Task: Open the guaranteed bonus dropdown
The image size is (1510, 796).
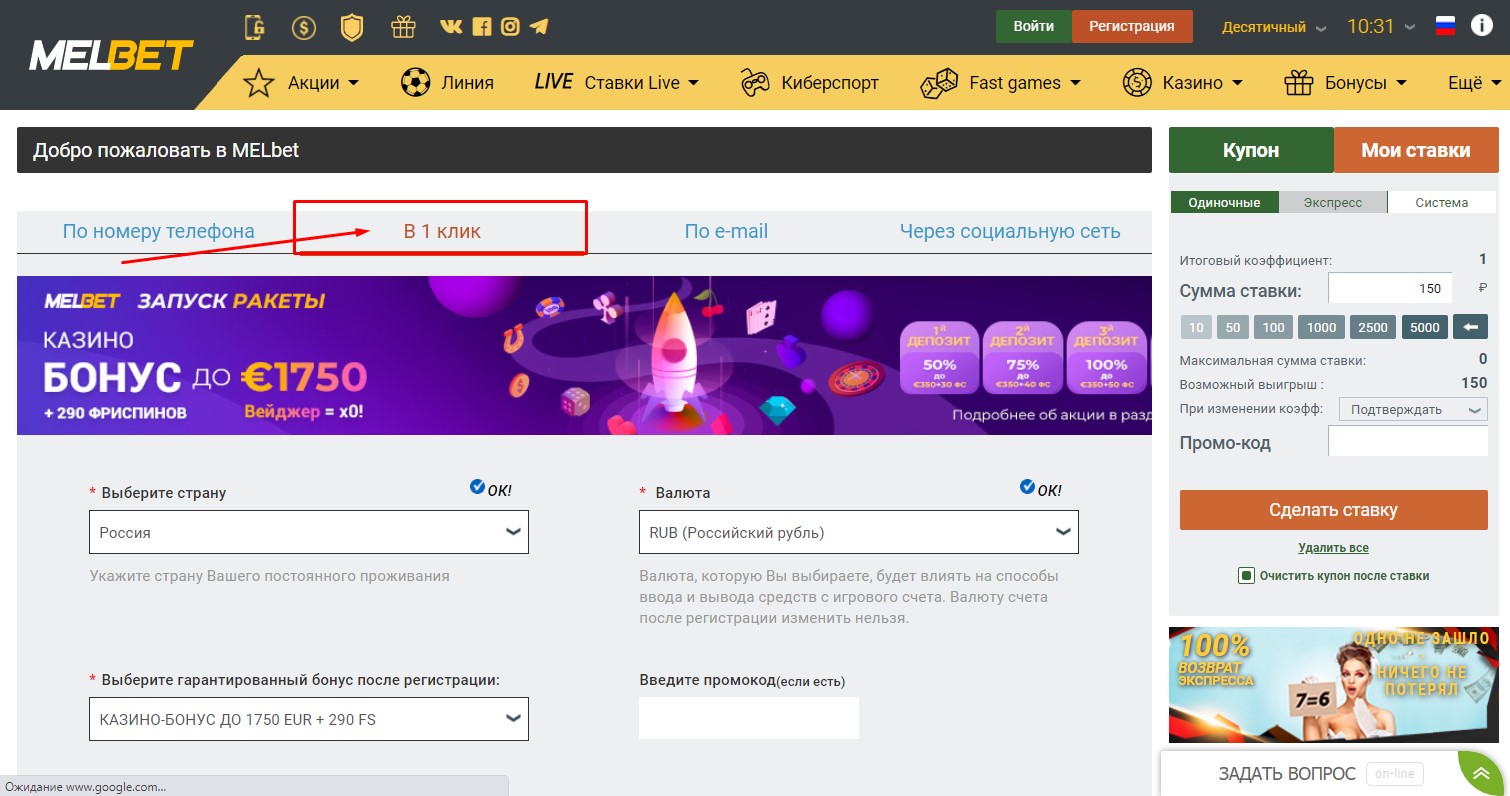Action: point(309,719)
